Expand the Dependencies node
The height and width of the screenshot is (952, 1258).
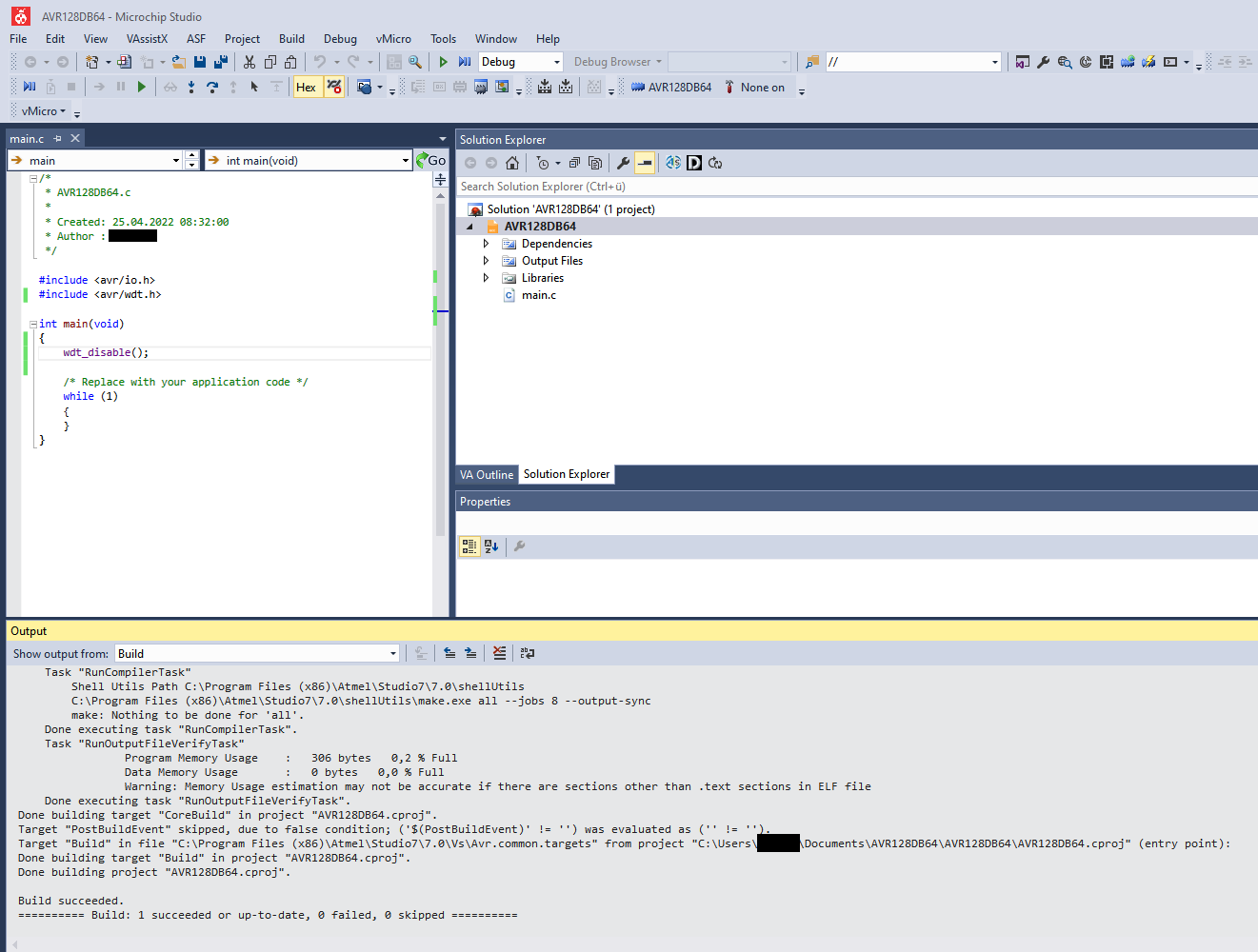(x=486, y=244)
